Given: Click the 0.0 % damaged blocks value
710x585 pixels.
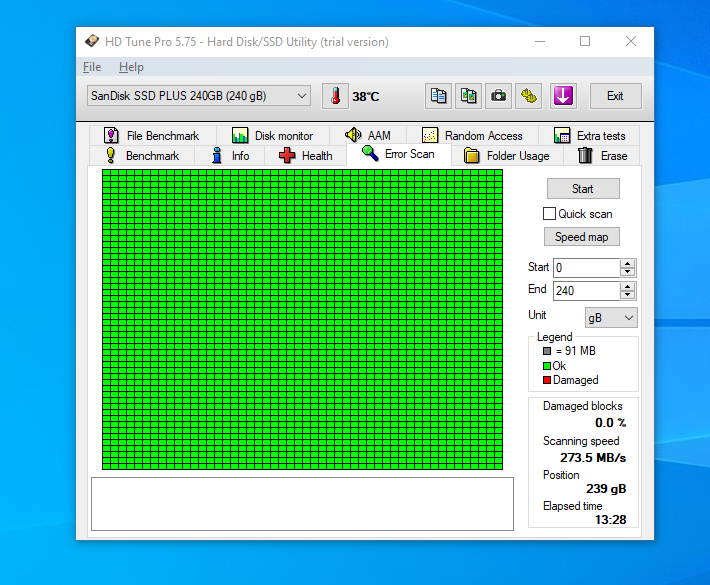Looking at the screenshot, I should coord(610,423).
